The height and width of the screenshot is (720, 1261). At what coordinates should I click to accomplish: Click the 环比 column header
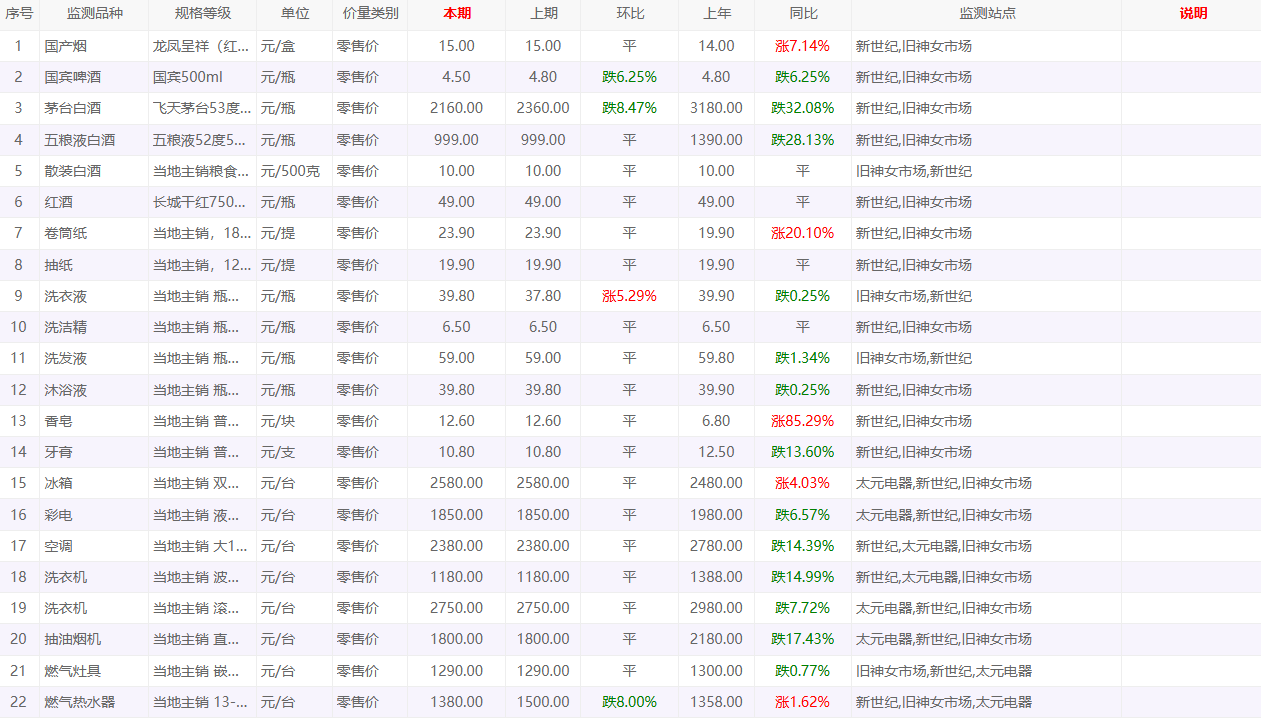click(630, 14)
